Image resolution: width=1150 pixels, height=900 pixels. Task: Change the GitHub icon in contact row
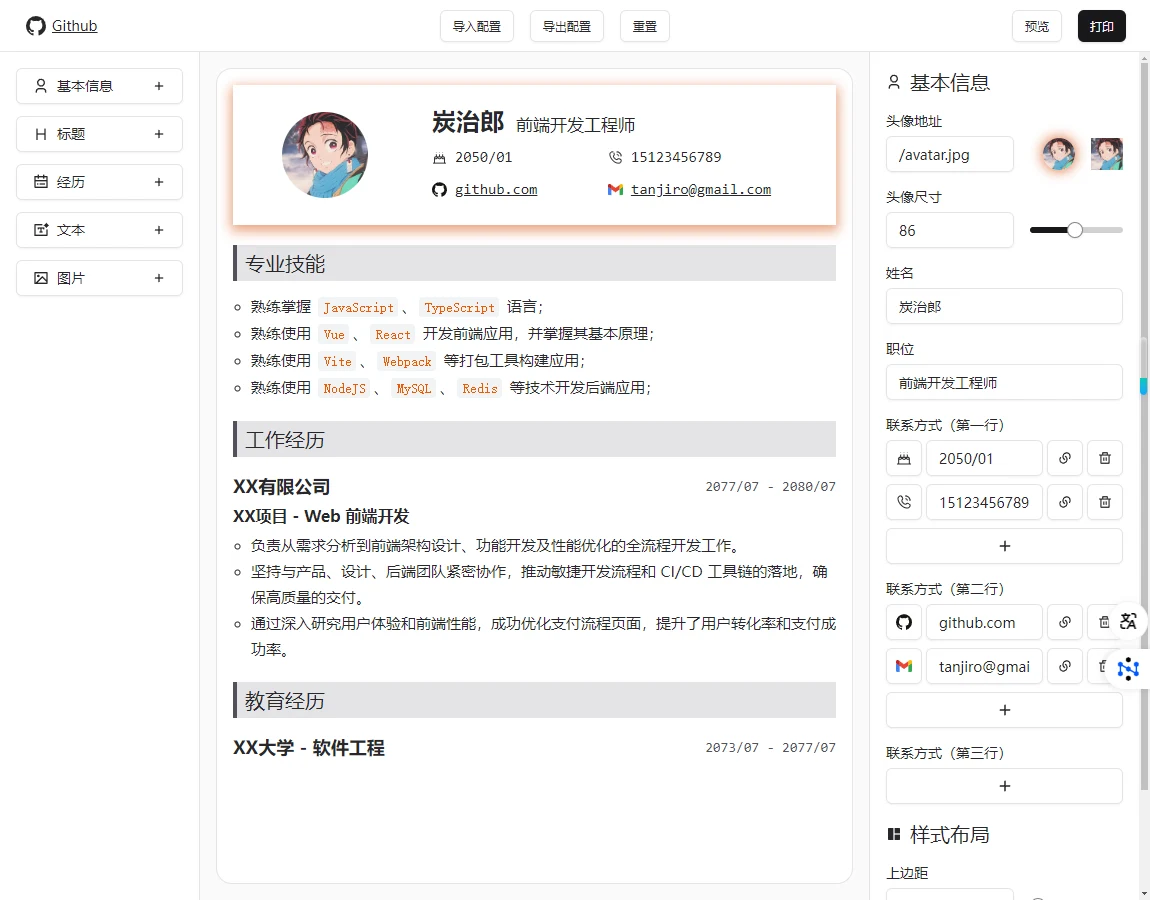click(904, 623)
